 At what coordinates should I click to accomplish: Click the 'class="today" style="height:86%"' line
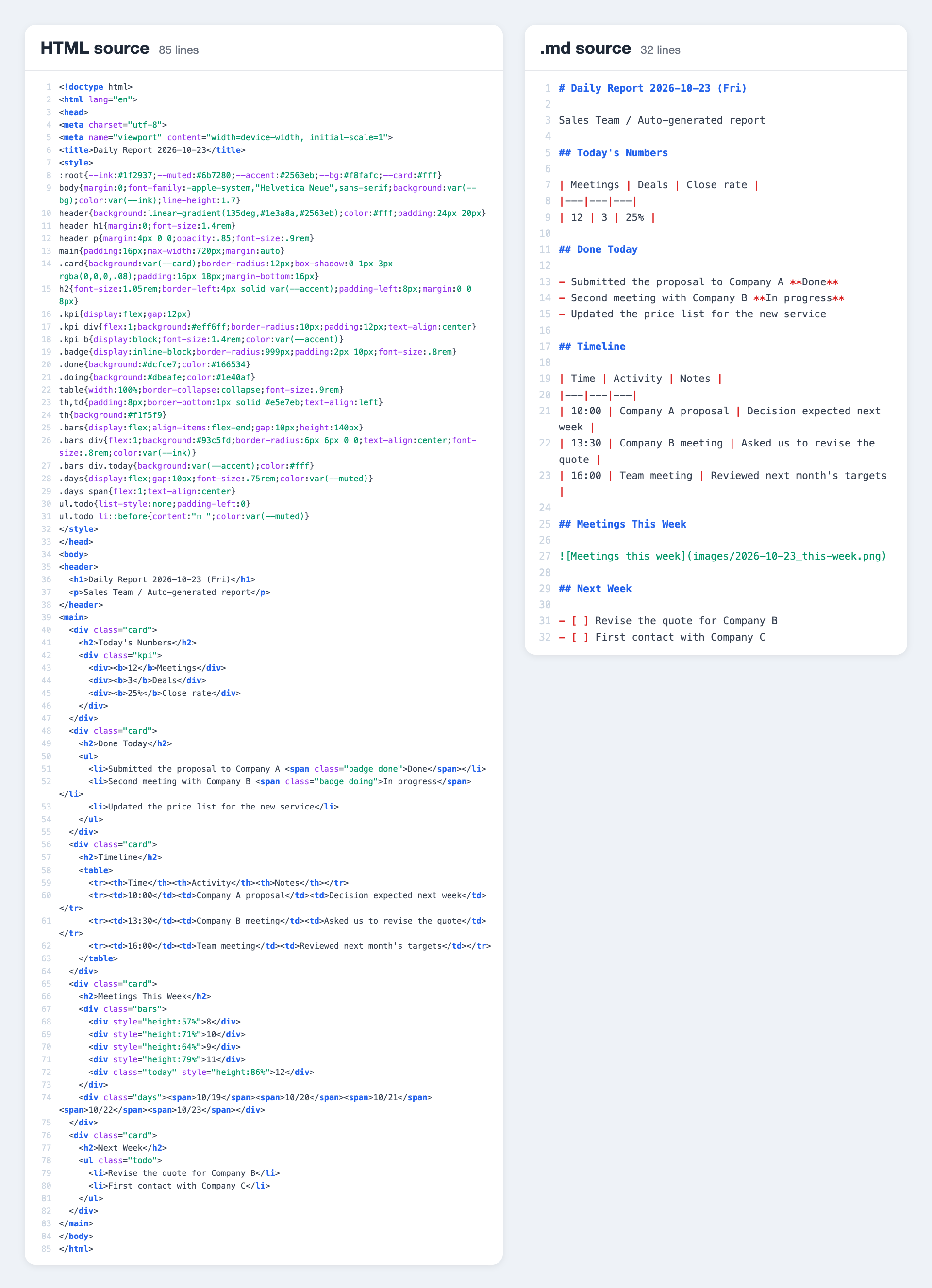tap(201, 1072)
